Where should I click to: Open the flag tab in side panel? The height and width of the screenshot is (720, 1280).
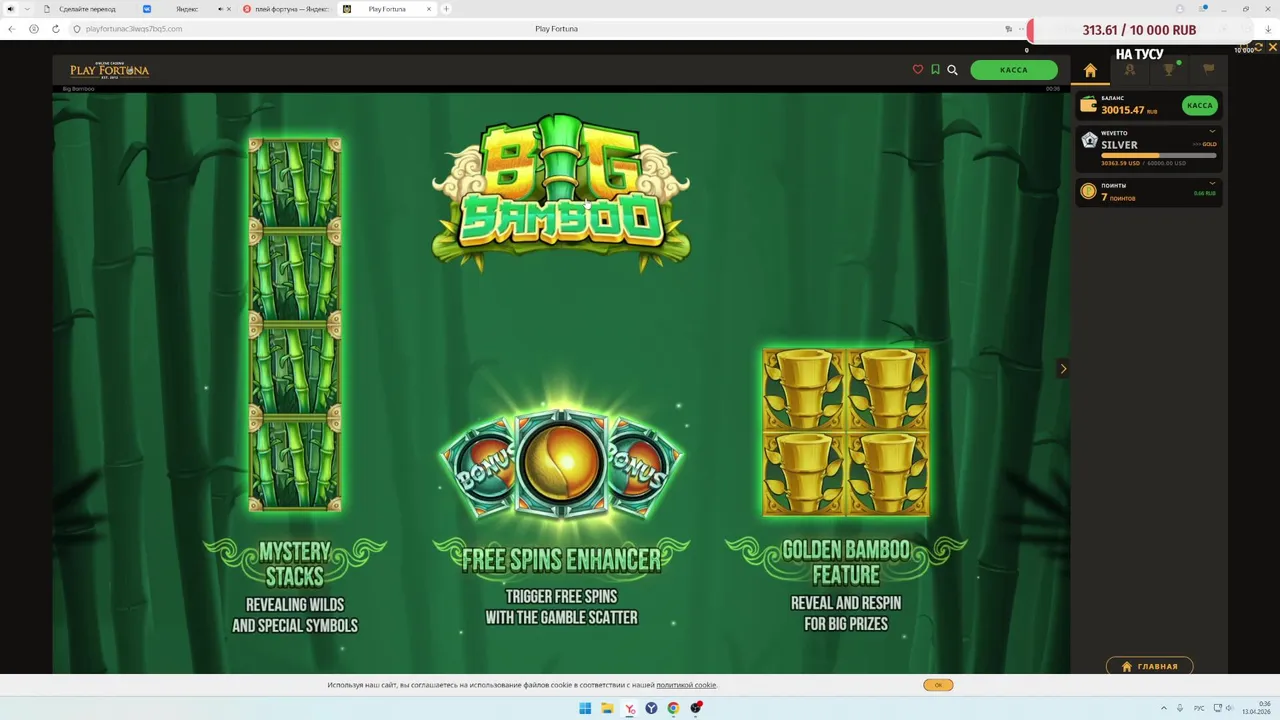click(x=1208, y=70)
